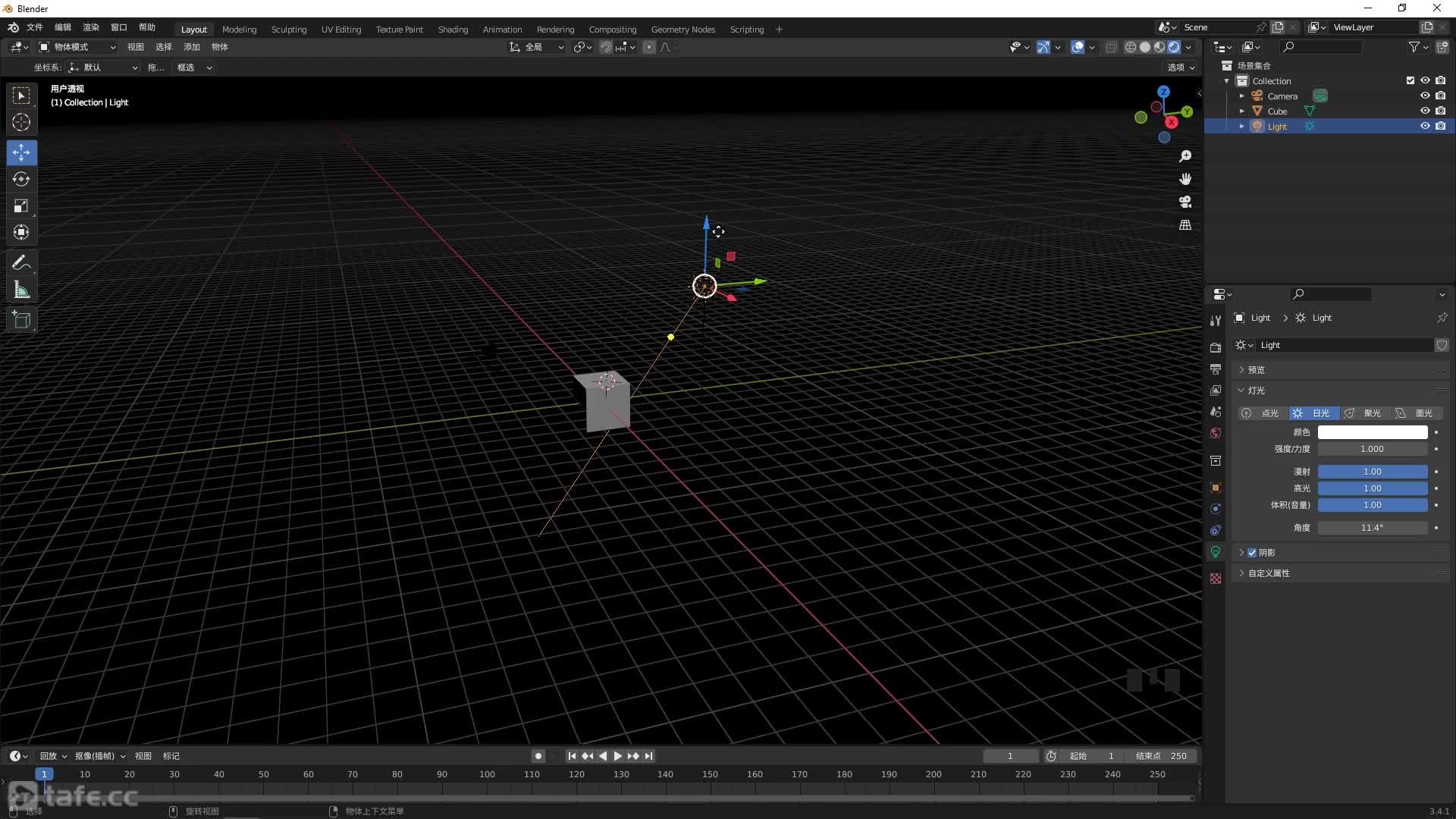The image size is (1456, 819).
Task: Choose spot light type 聚光
Action: [1366, 413]
